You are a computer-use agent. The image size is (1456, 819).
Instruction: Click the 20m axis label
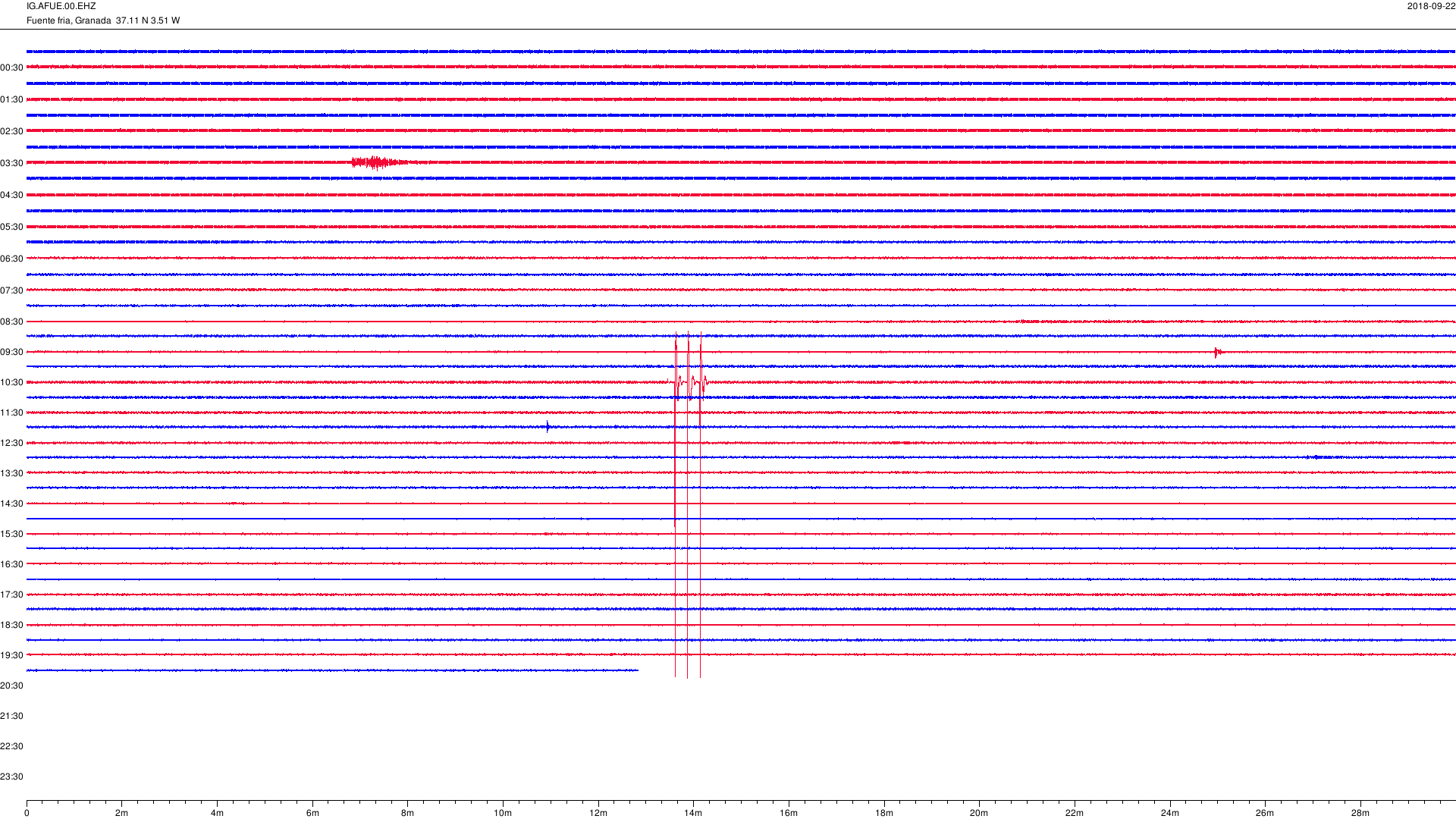[979, 813]
